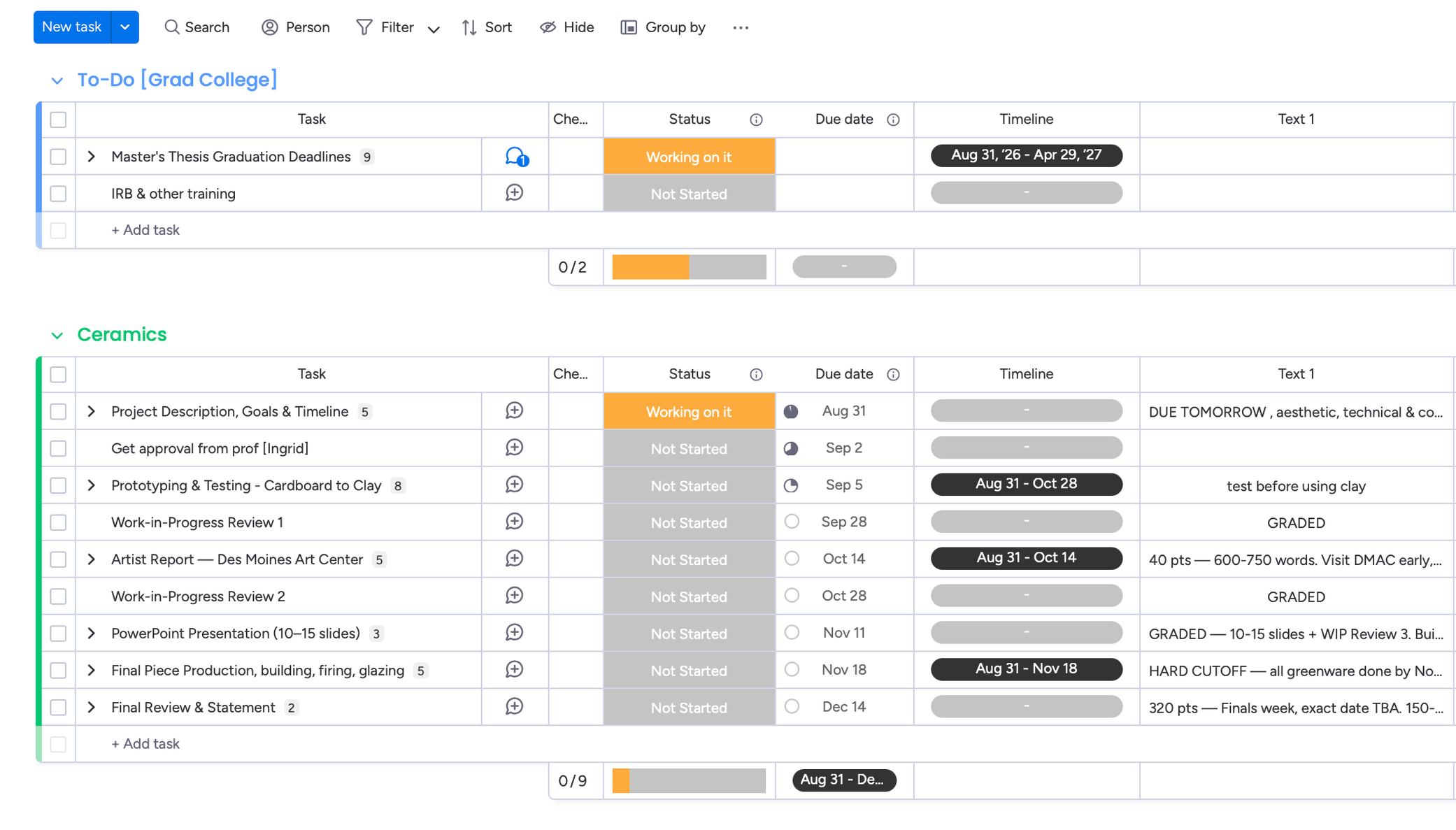Click the New task button
Screen dimensions: 1456x830
click(x=72, y=27)
